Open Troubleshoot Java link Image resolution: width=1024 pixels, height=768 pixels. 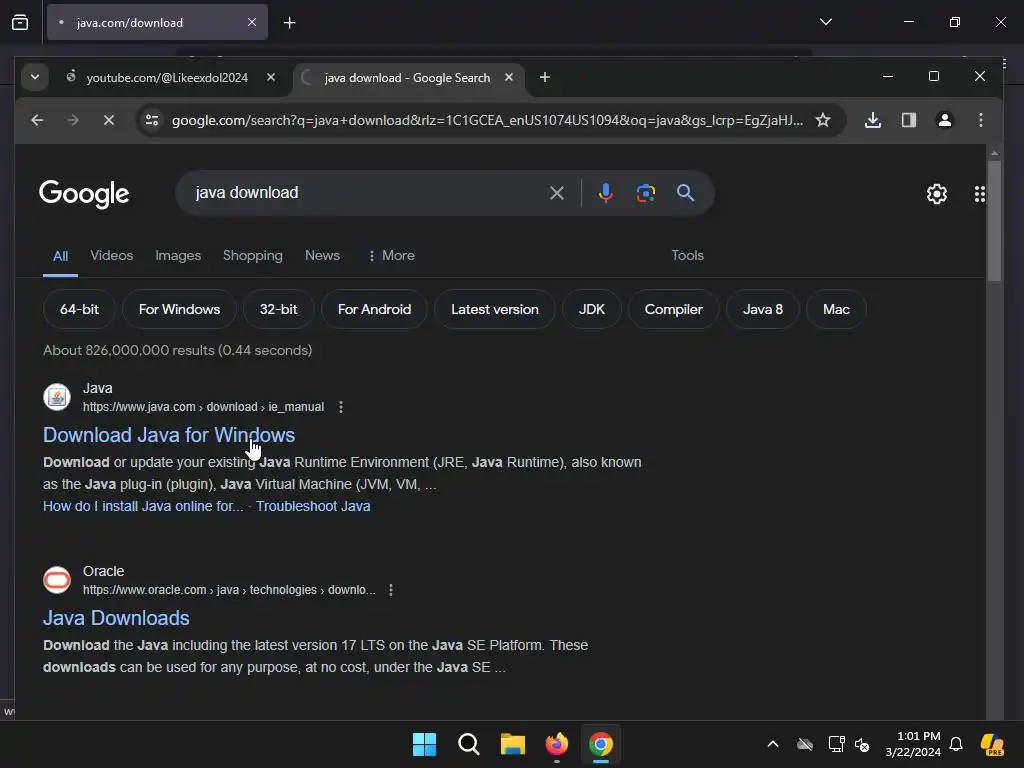313,506
